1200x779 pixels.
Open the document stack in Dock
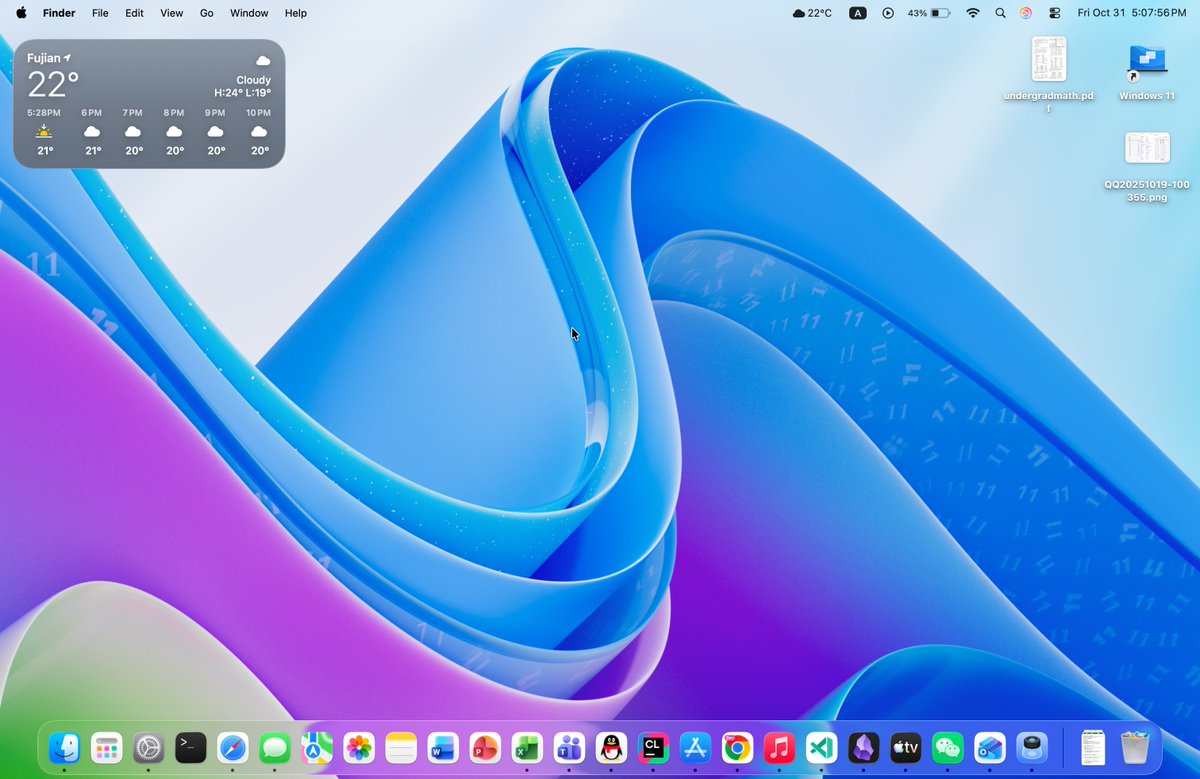1093,747
